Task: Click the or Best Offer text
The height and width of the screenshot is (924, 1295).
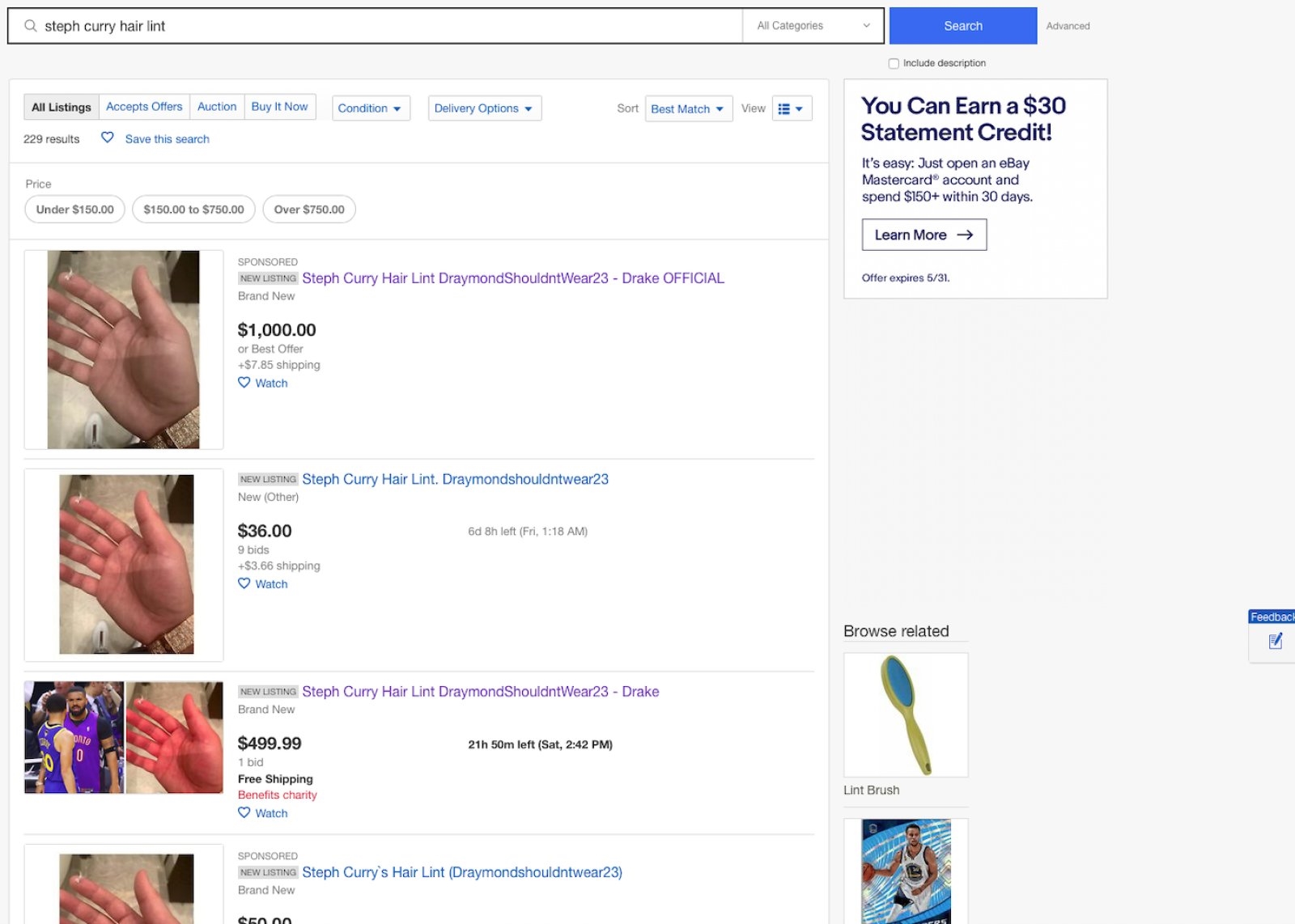Action: click(270, 349)
